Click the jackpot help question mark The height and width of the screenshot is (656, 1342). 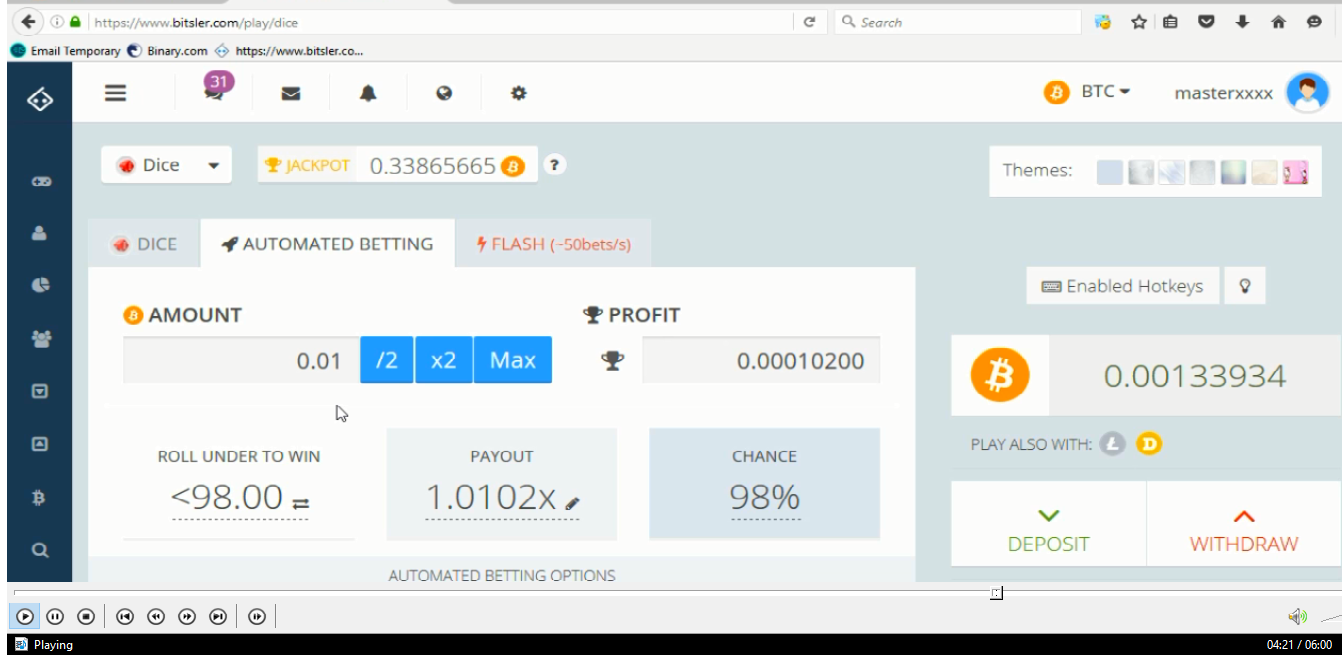coord(553,165)
